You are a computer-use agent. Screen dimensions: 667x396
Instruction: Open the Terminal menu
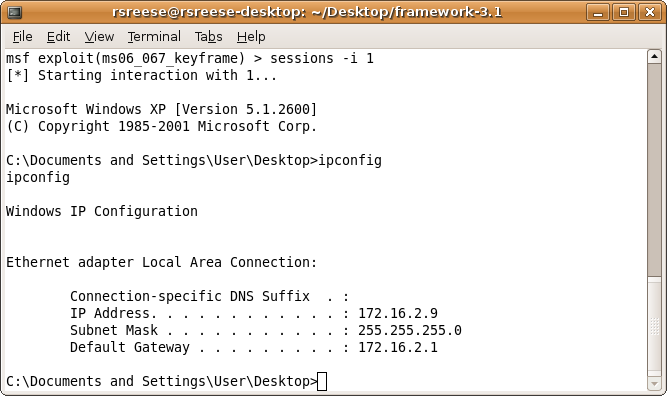(x=154, y=37)
